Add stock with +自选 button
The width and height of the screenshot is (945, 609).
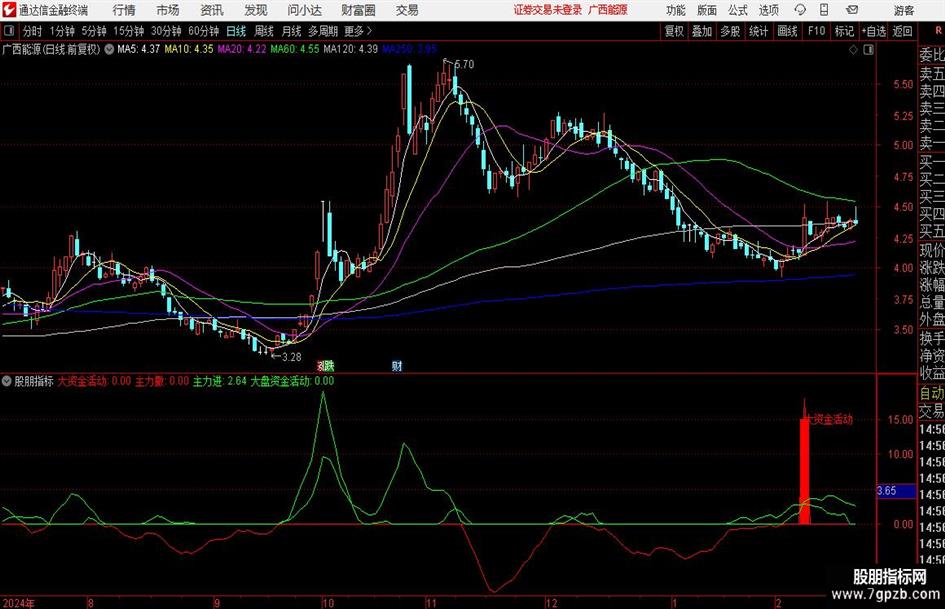tap(873, 31)
